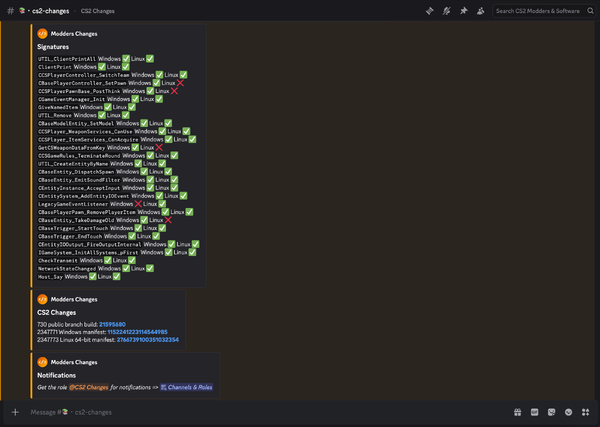The height and width of the screenshot is (427, 600).
Task: Select the CBaseEntity_DispatchSpawn signature name
Action: pyautogui.click(x=76, y=172)
